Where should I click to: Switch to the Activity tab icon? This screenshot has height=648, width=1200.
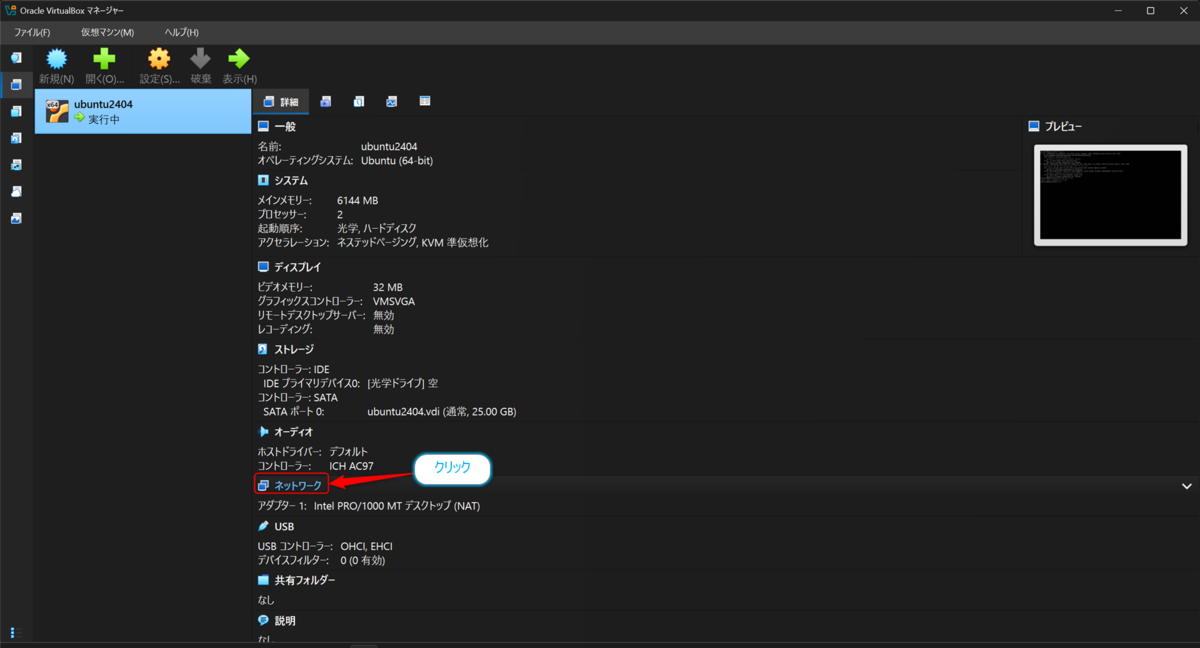coord(392,102)
